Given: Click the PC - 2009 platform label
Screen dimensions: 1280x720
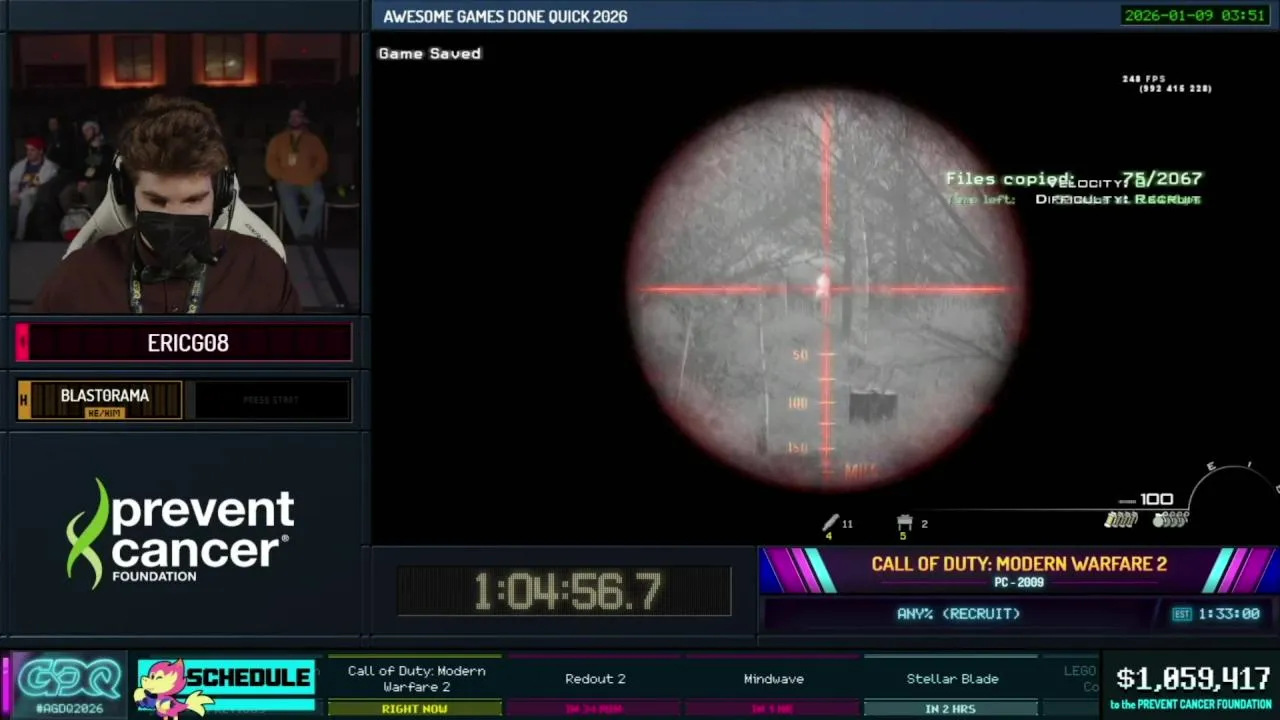Looking at the screenshot, I should pos(1019,582).
